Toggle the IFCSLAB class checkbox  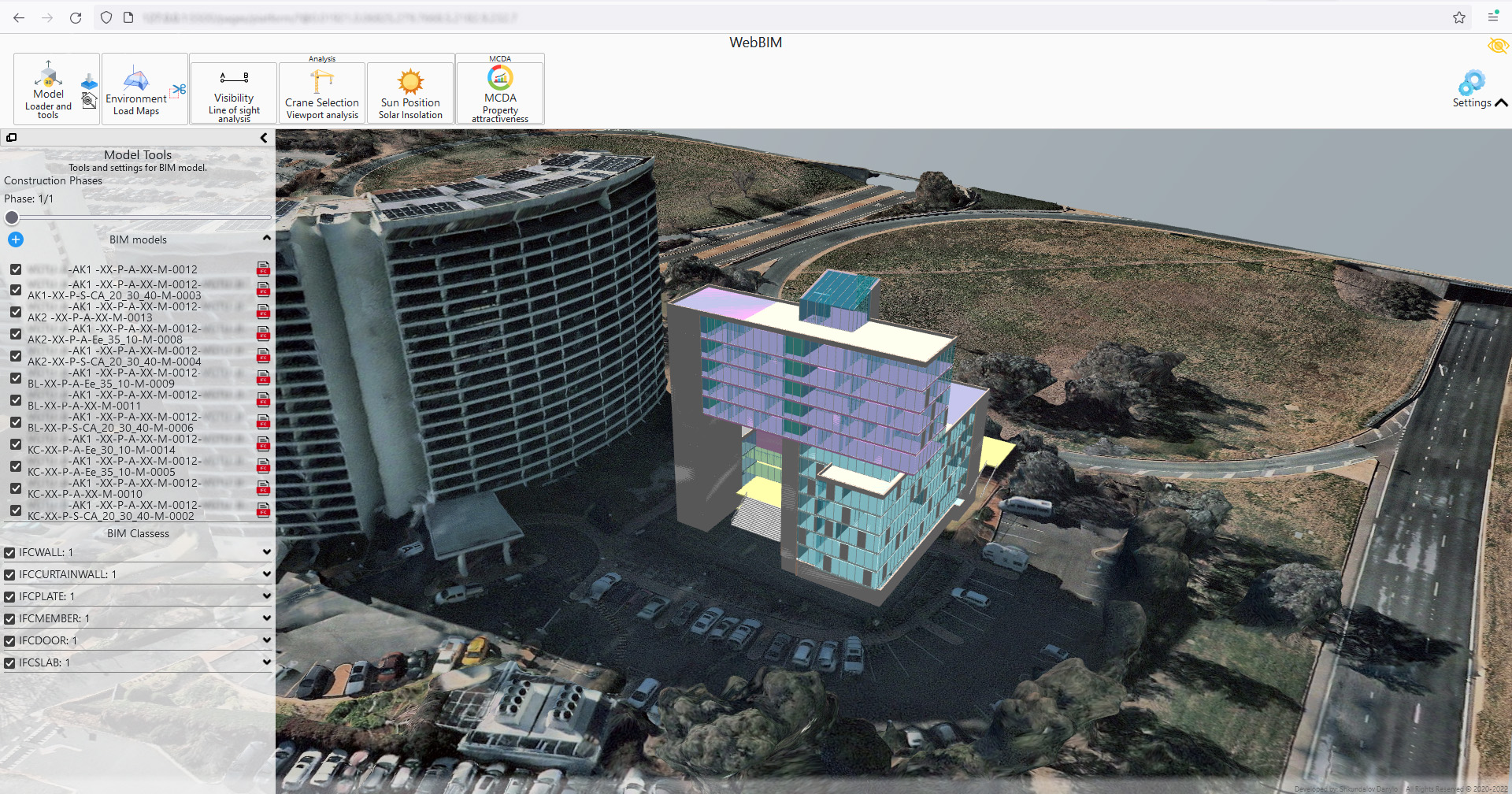click(9, 663)
